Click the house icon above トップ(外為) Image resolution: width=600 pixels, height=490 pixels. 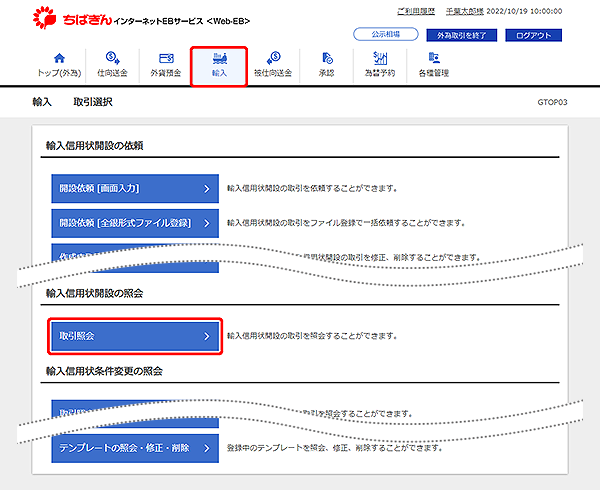pos(59,58)
